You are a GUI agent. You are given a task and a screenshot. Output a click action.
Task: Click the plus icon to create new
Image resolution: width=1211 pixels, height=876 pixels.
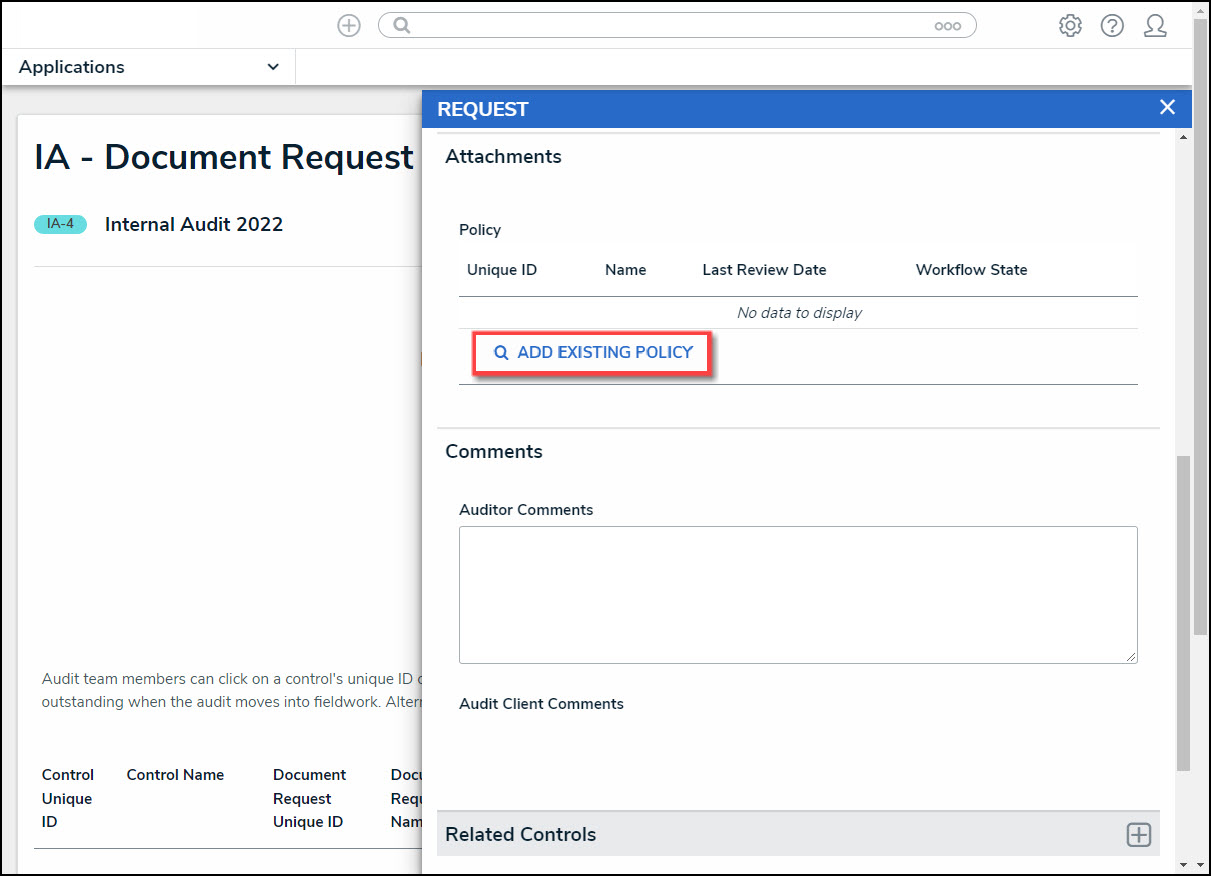click(x=348, y=26)
